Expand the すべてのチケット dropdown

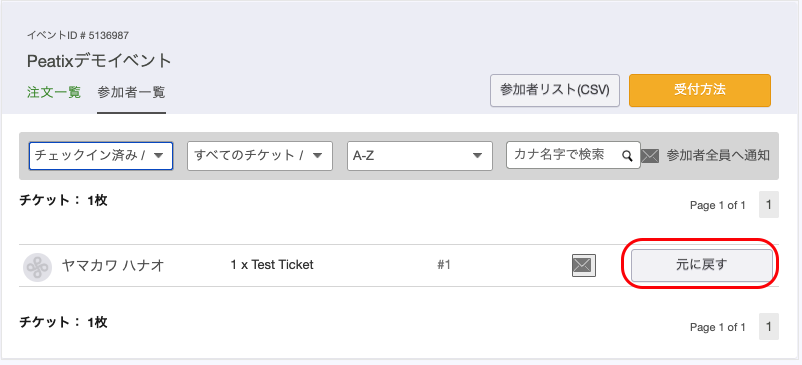260,156
